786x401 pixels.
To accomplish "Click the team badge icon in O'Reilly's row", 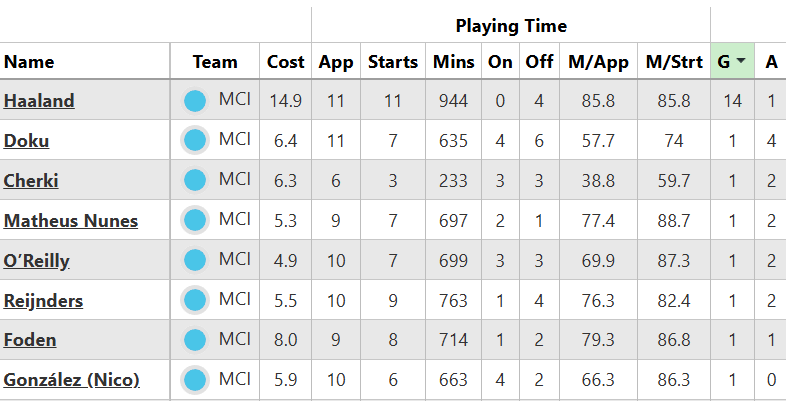I will [195, 260].
